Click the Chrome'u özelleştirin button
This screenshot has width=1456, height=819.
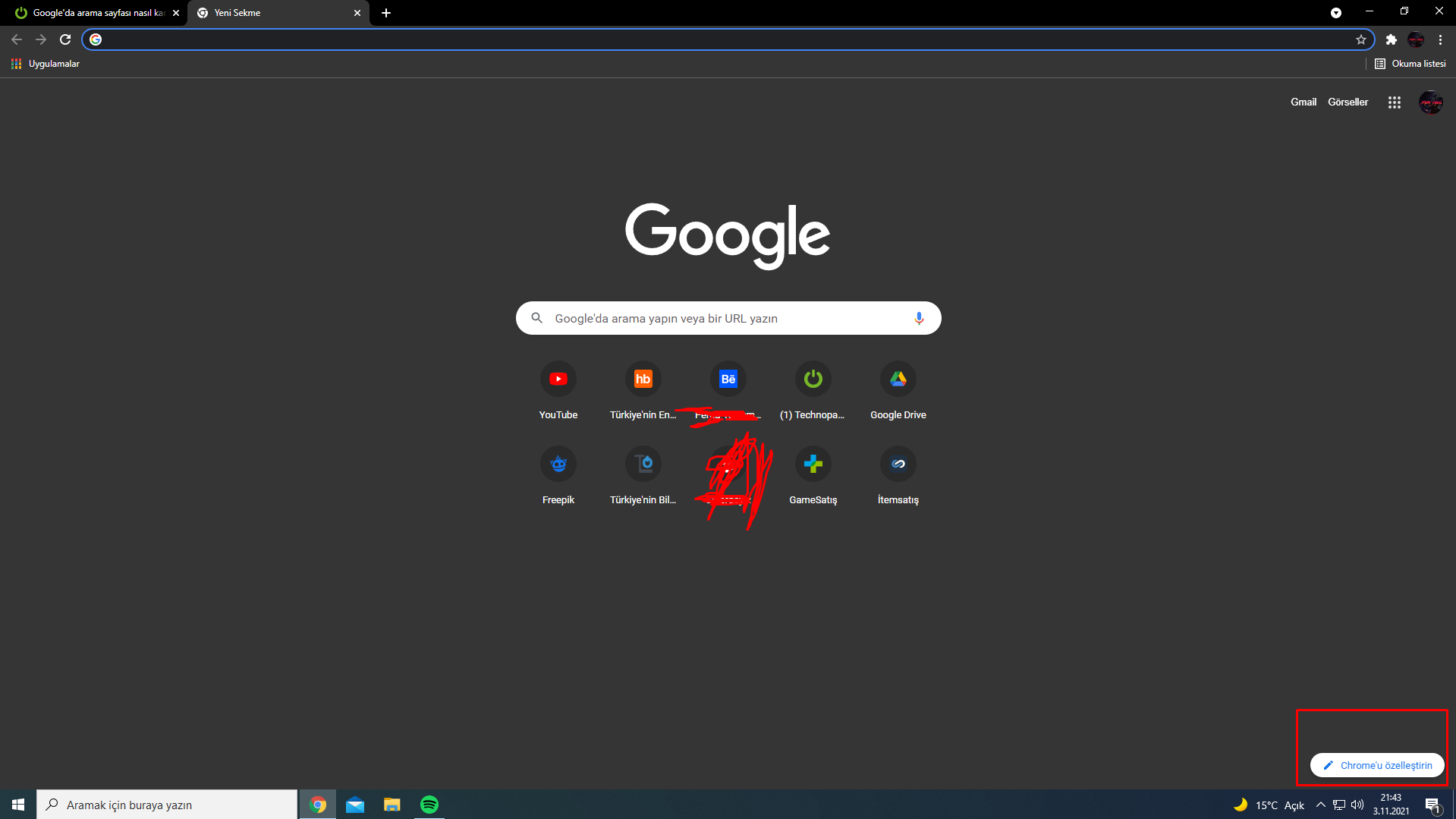1377,765
